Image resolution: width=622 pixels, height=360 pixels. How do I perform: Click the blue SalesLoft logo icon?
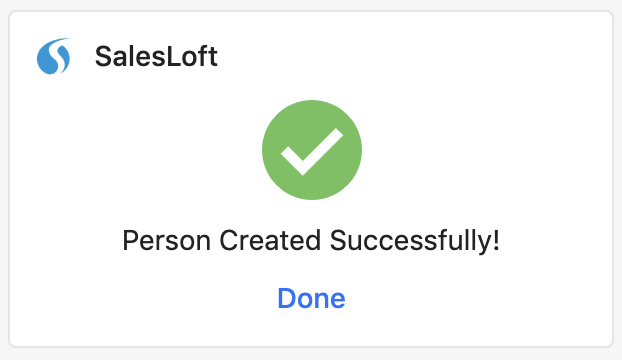click(54, 56)
